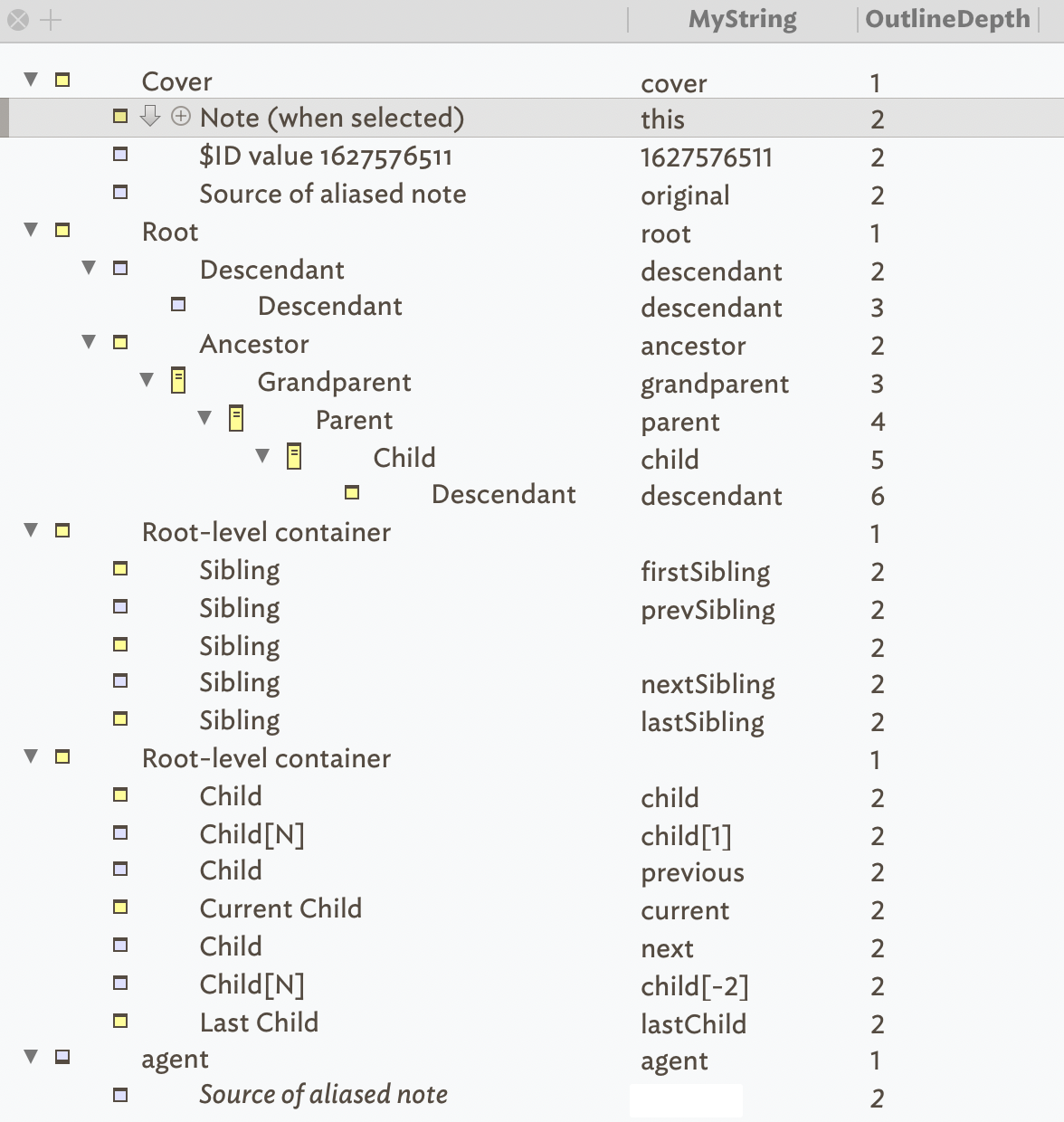This screenshot has width=1064, height=1122.
Task: Select the Sibling note marked lastSibling
Action: point(240,720)
